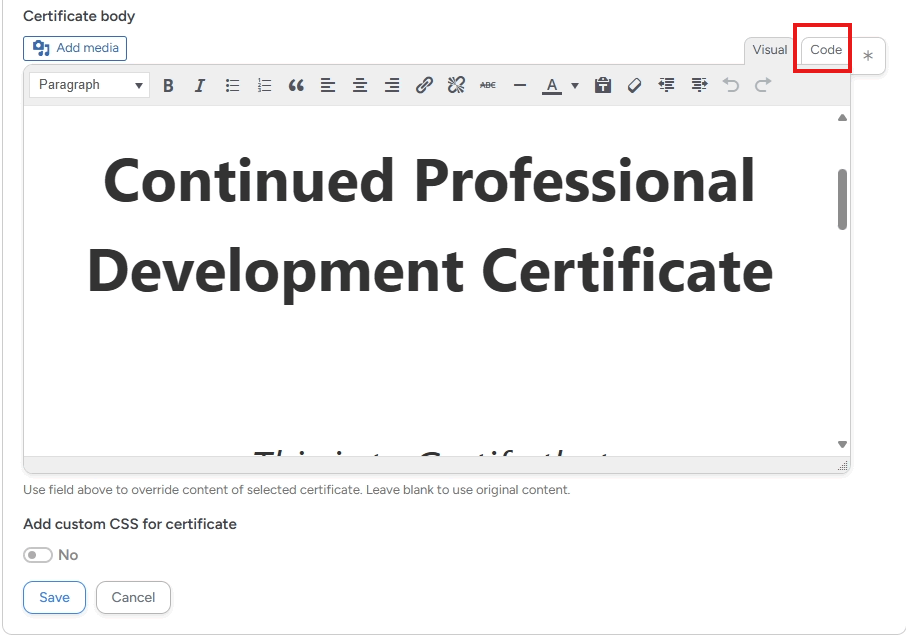Place cursor in 'Continued Professional' heading text
The image size is (906, 635).
[429, 181]
